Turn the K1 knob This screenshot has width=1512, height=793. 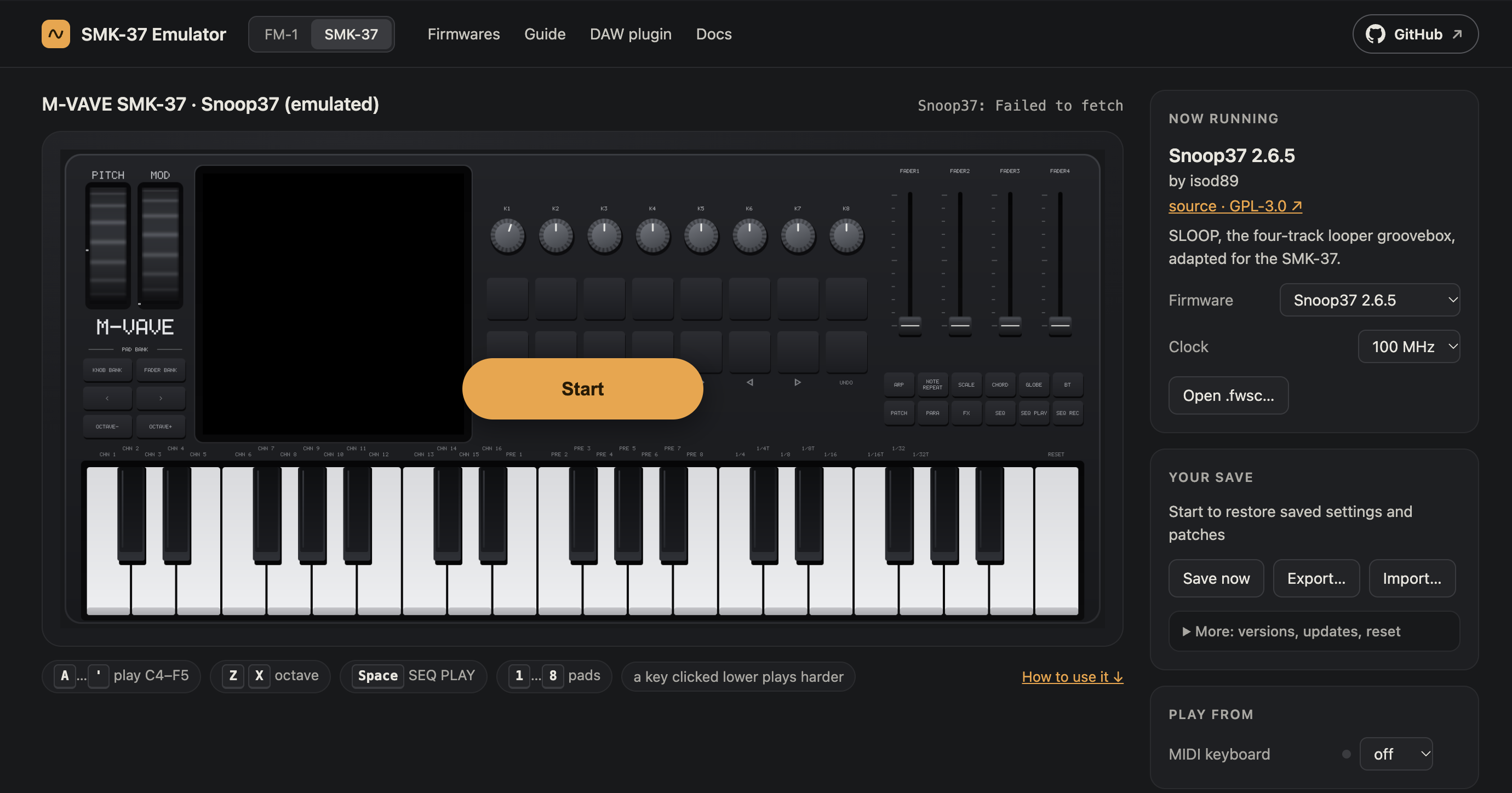(507, 236)
